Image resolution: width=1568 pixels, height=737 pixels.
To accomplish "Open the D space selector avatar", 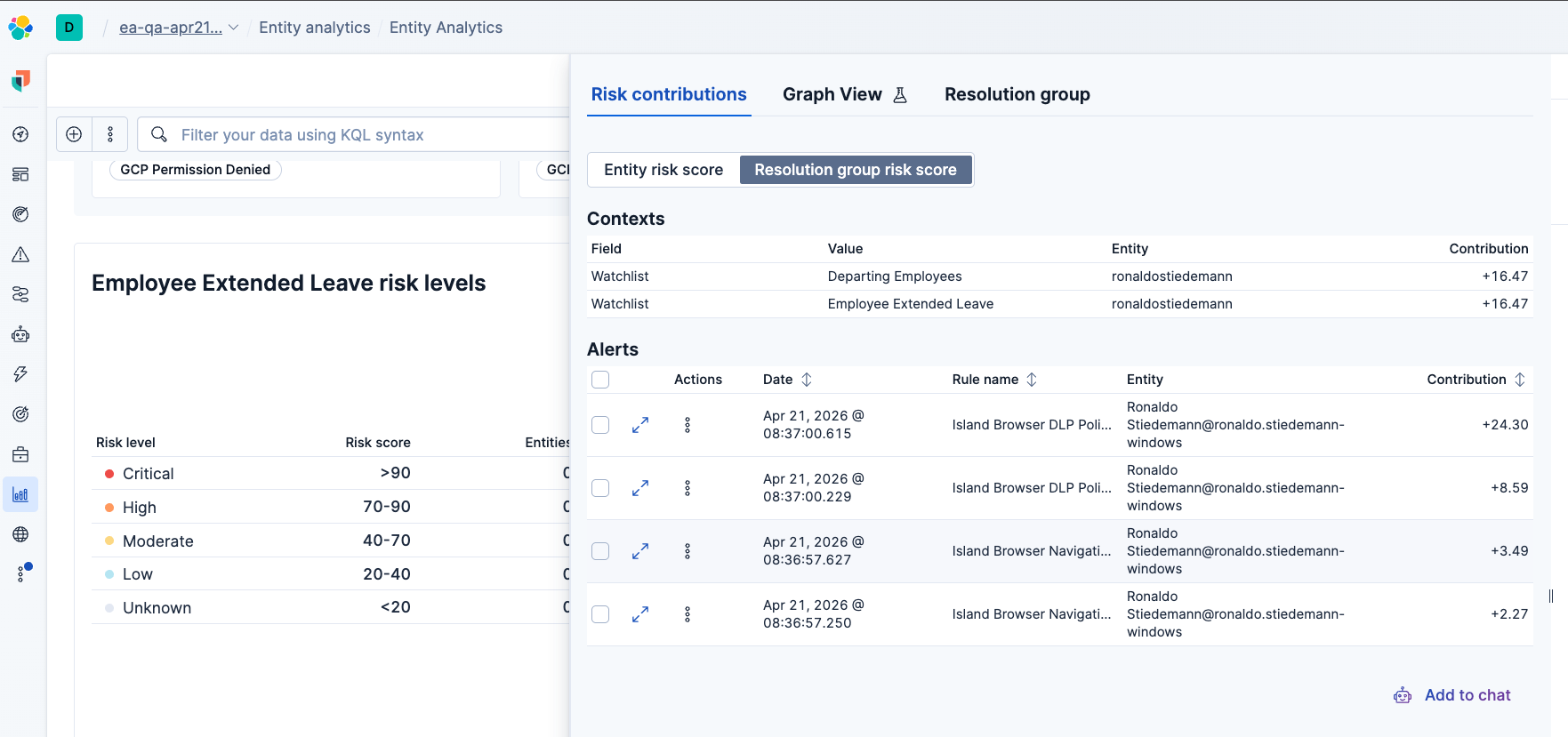I will [69, 28].
